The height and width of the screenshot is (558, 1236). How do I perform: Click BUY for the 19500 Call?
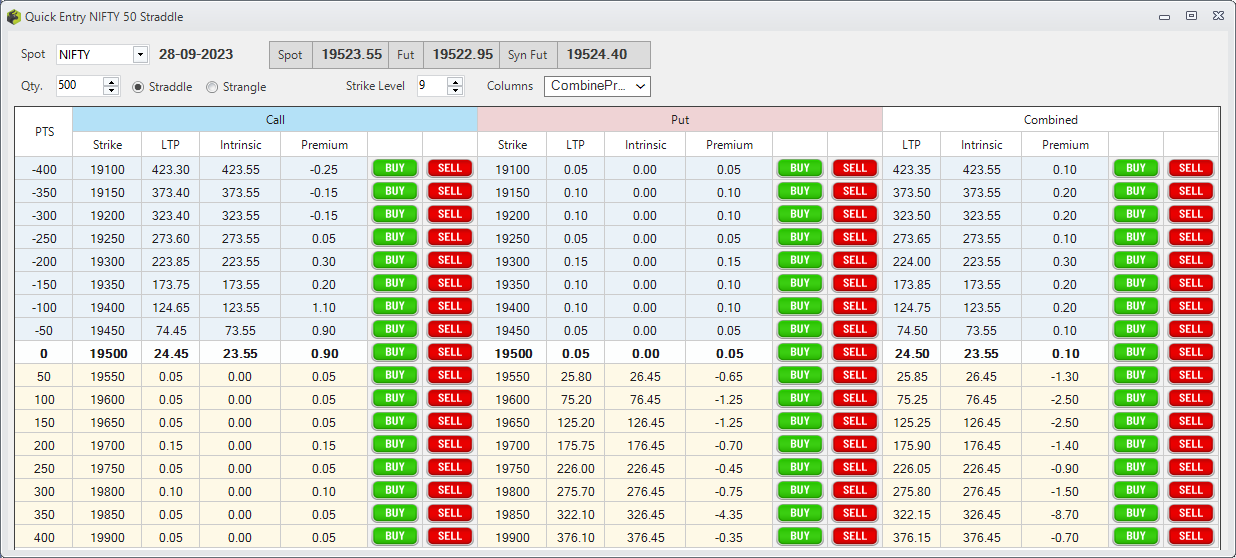point(395,352)
